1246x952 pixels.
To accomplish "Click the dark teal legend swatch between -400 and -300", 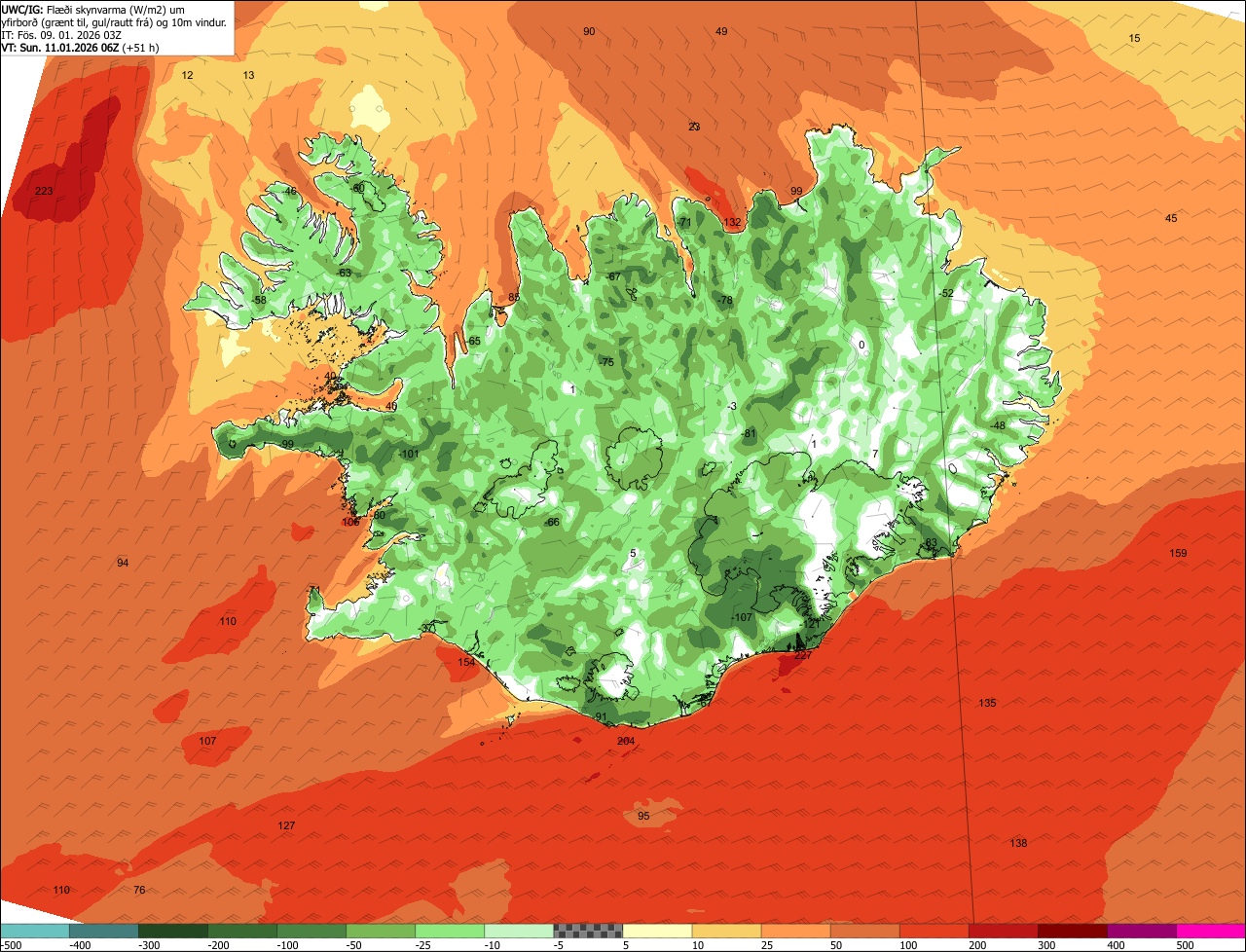I will pos(104,930).
